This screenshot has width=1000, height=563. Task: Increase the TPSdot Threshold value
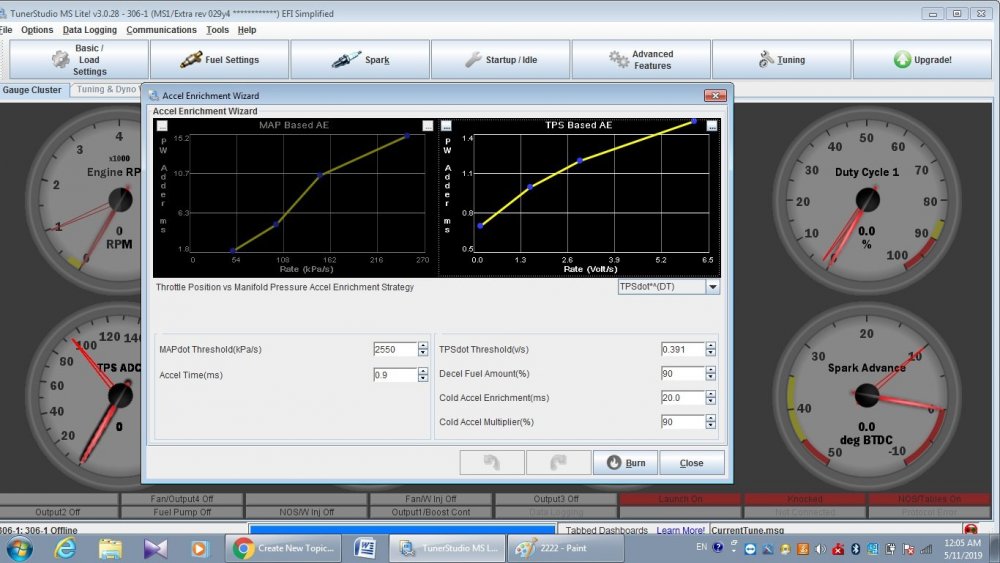coord(710,346)
